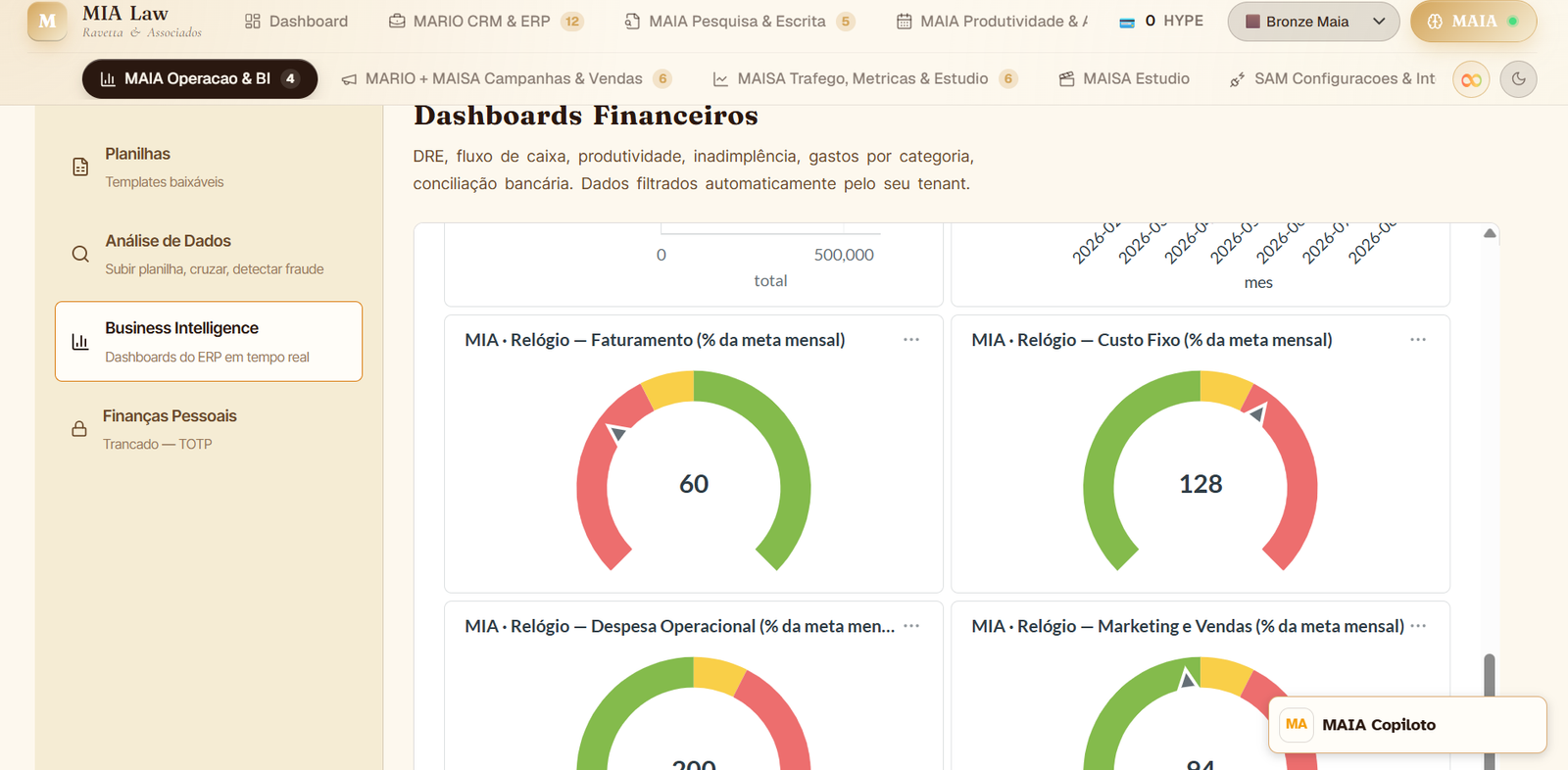Open options menu for Custo Fixo gauge
1568x770 pixels.
click(1418, 340)
